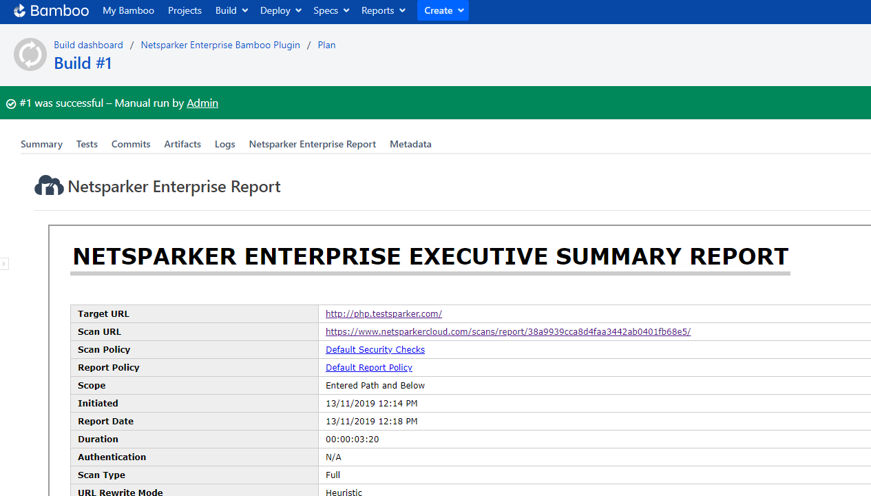
Task: Click the Netsparker cloud logo icon
Action: [49, 186]
